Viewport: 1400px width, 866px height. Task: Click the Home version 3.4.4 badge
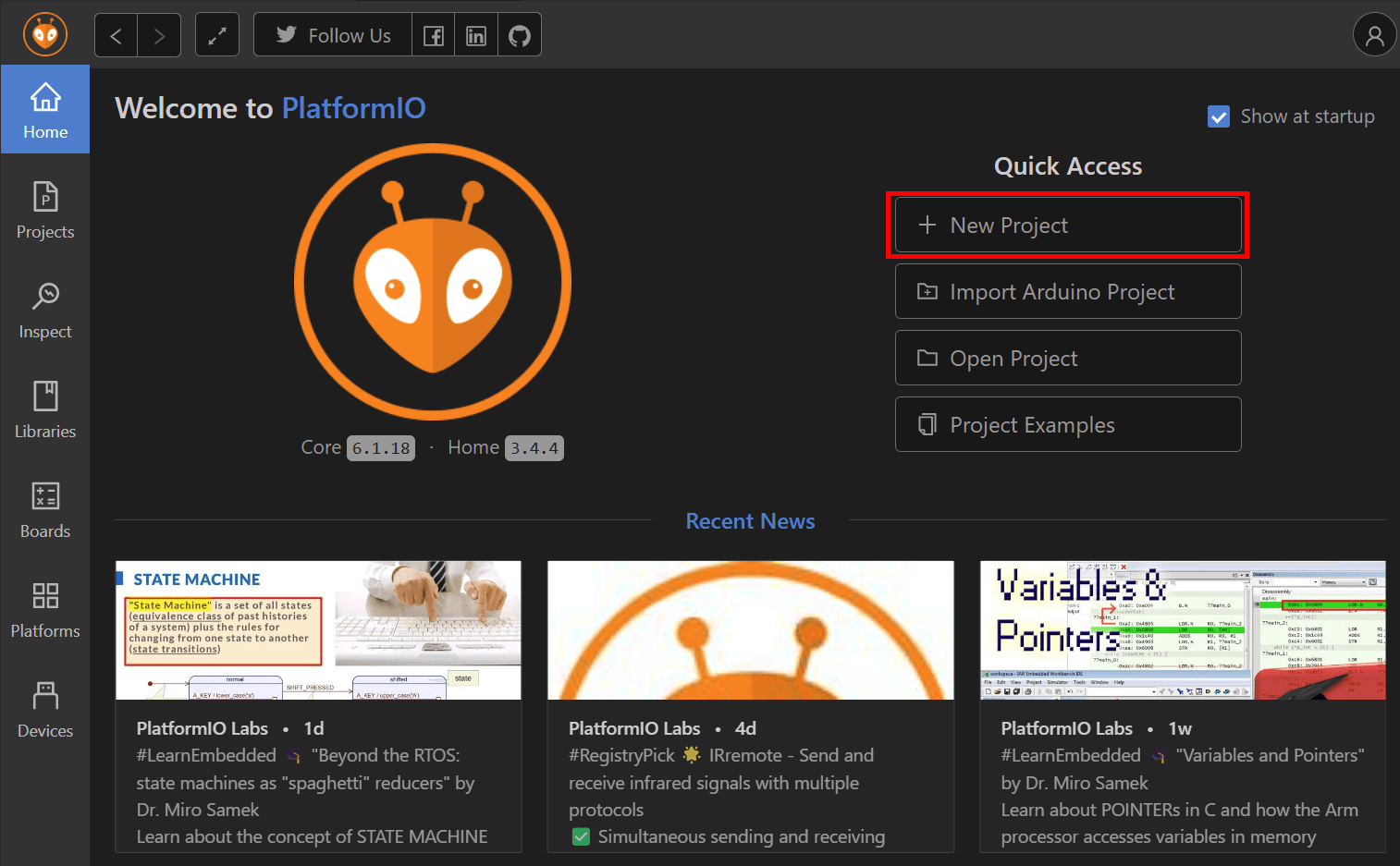(534, 448)
